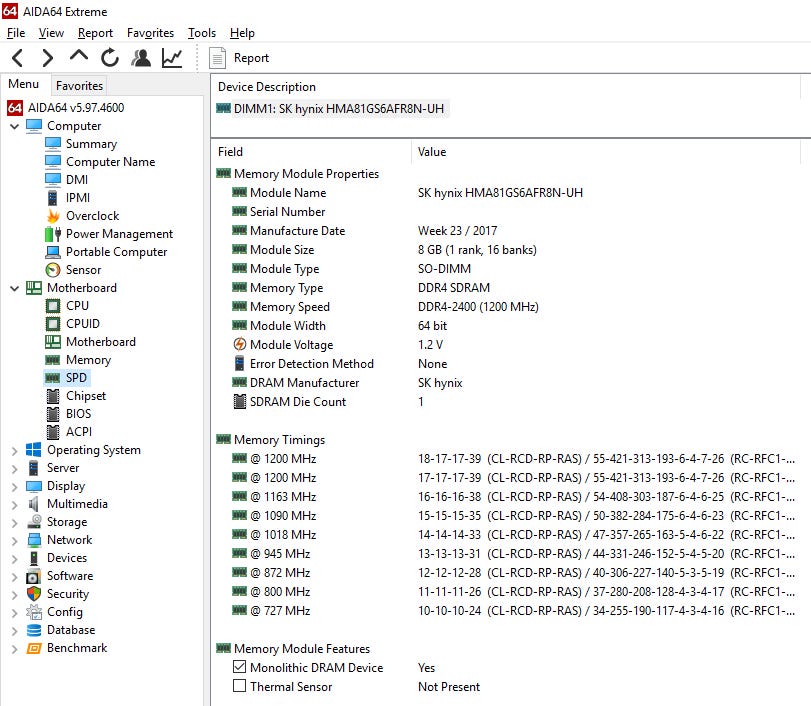811x706 pixels.
Task: Open the File menu
Action: pos(16,33)
